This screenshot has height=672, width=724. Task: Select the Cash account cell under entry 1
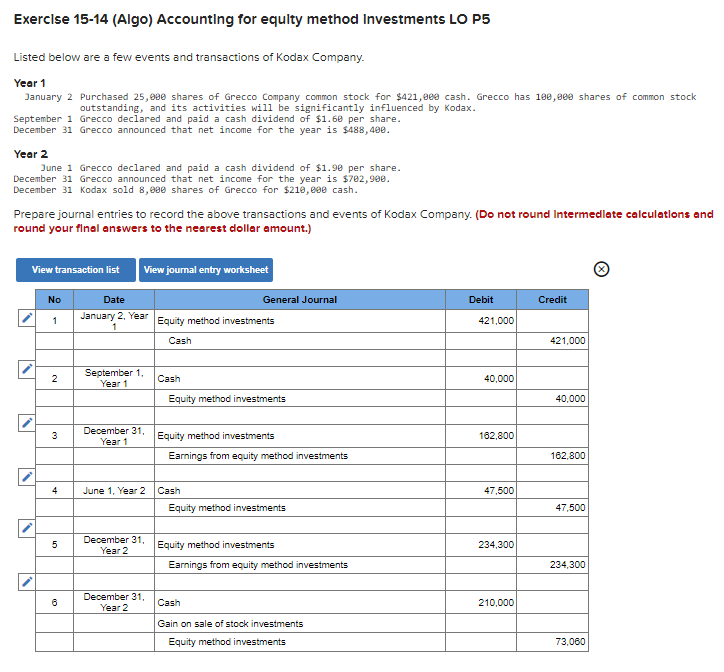300,341
